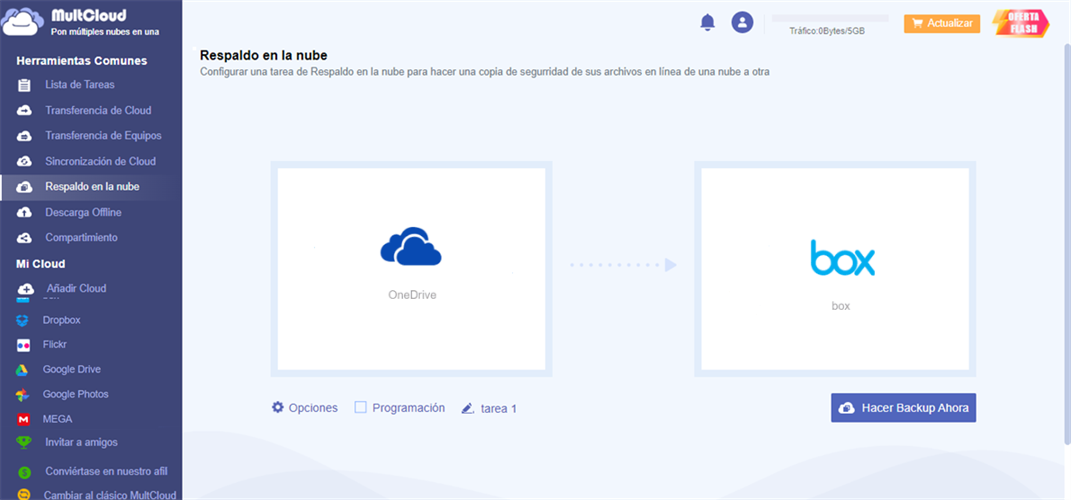Viewport: 1071px width, 500px height.
Task: Click the Opciones gear icon
Action: [x=277, y=407]
